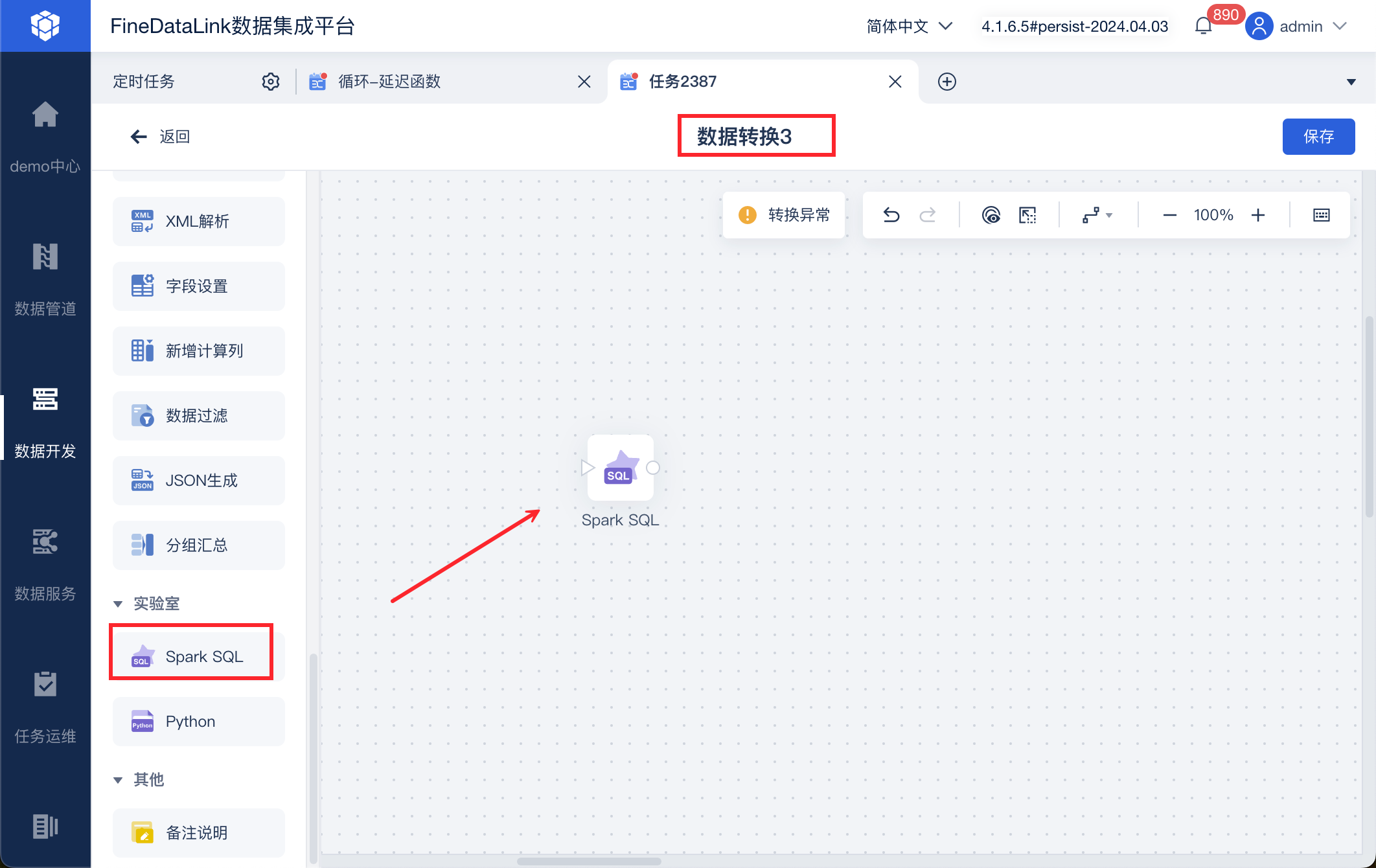Open the gear settings beside 定时任务

[271, 82]
